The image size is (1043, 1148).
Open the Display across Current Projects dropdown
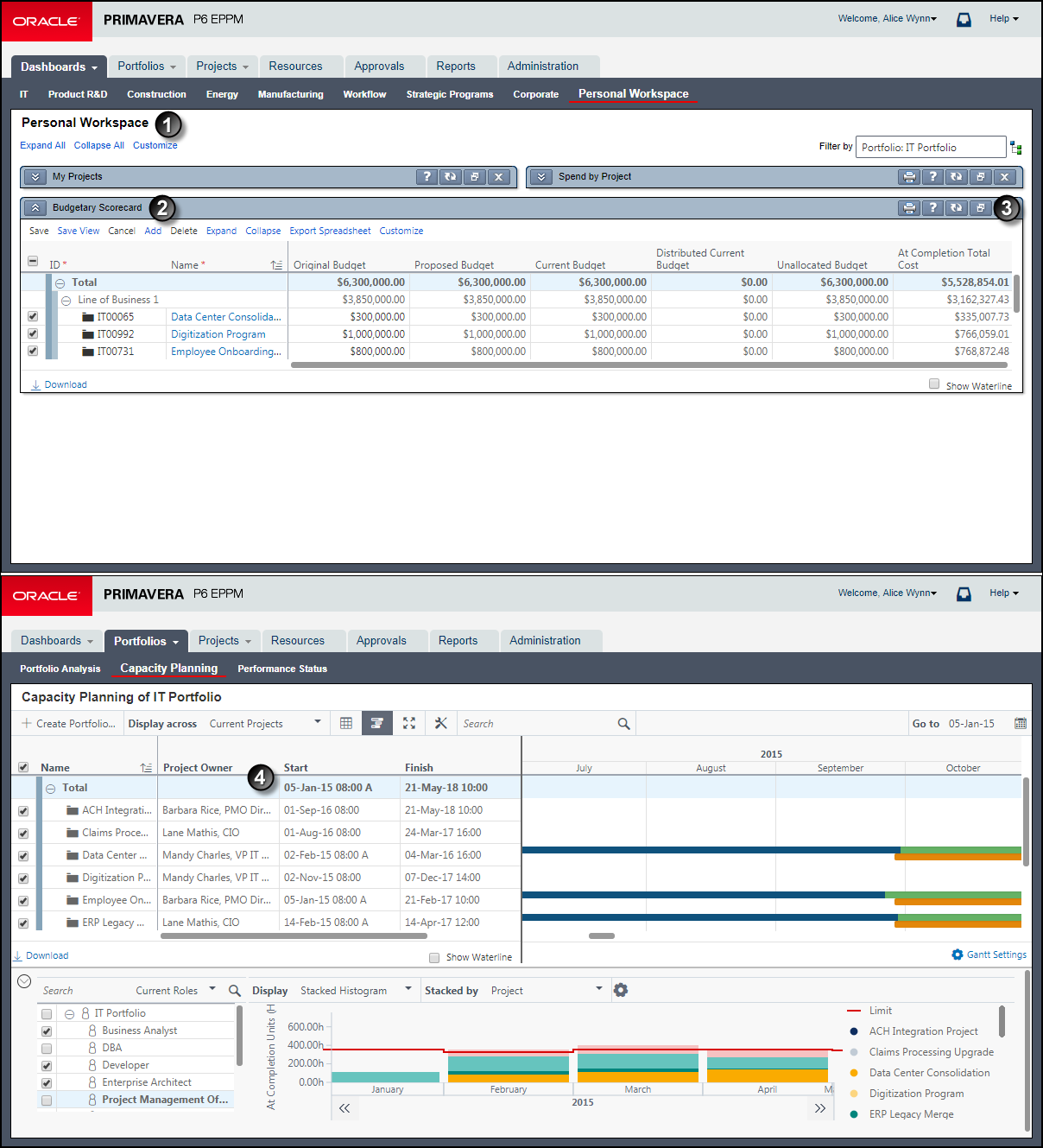(x=265, y=724)
